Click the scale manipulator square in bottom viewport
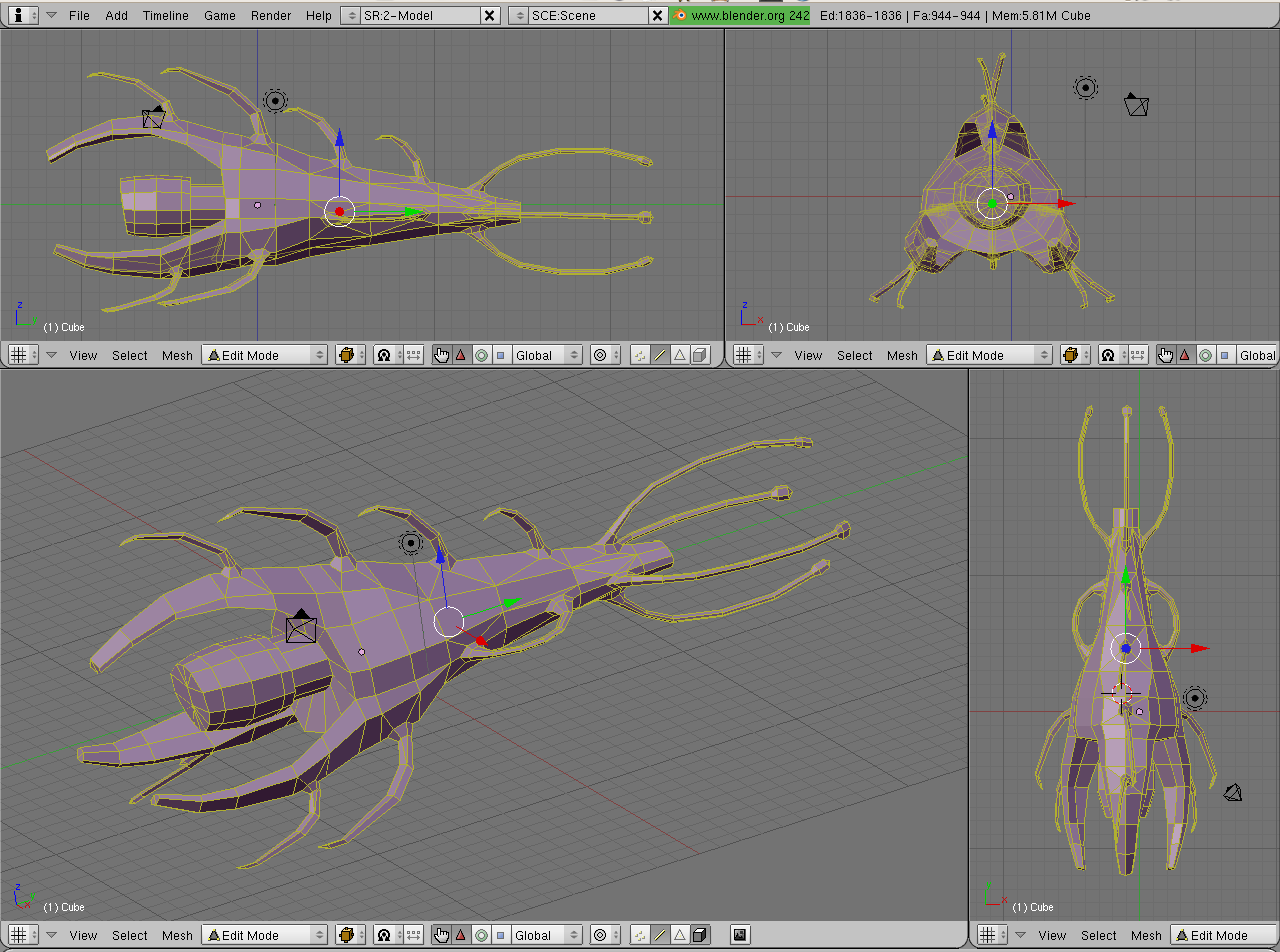The height and width of the screenshot is (952, 1280). point(501,935)
